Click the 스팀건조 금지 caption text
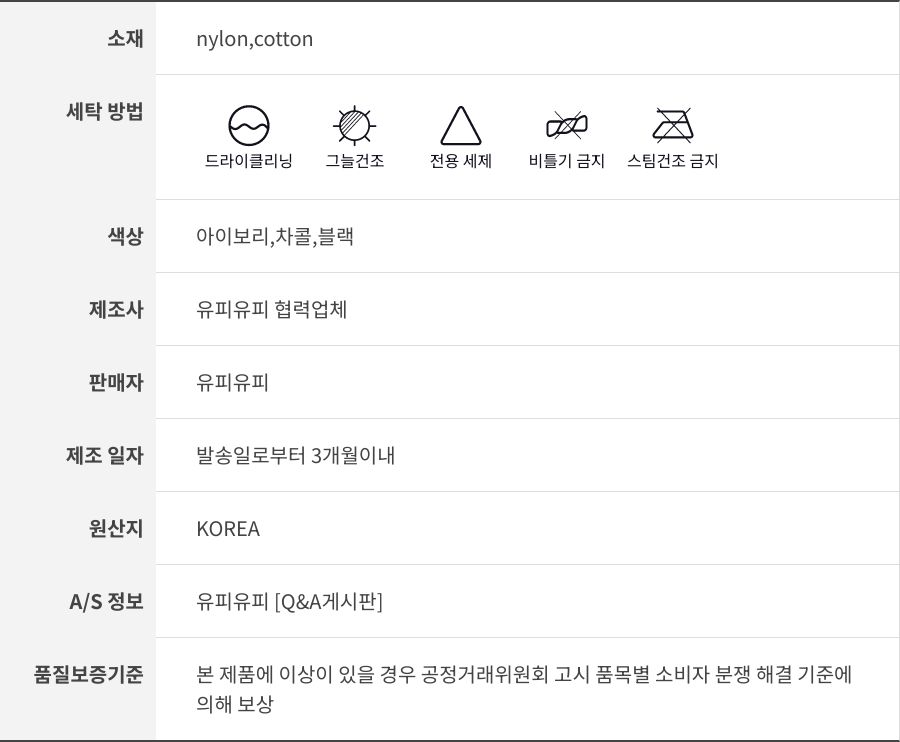Image resolution: width=900 pixels, height=742 pixels. click(673, 161)
